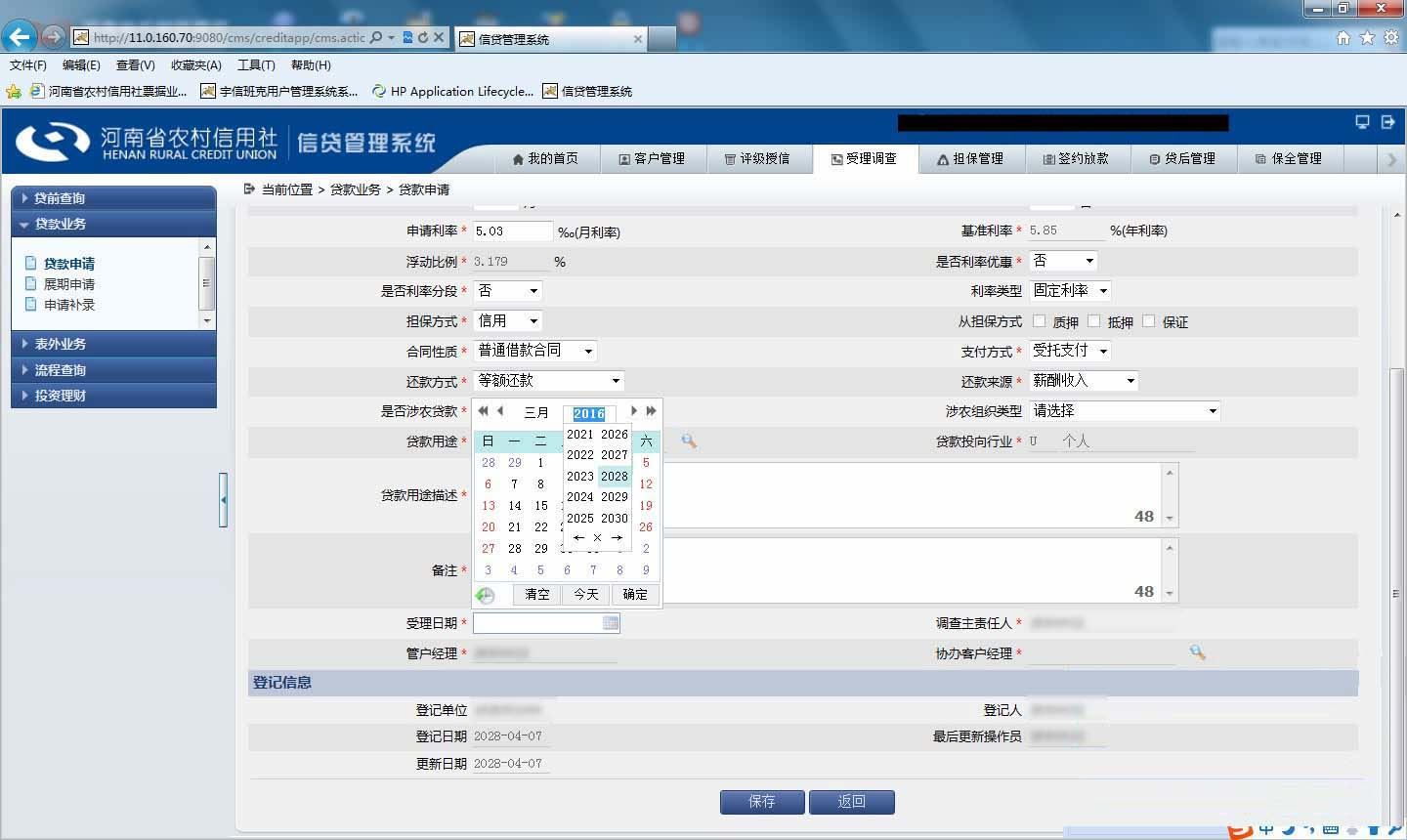Image resolution: width=1407 pixels, height=840 pixels.
Task: Select 展期申请 in sidebar tree
Action: click(69, 284)
